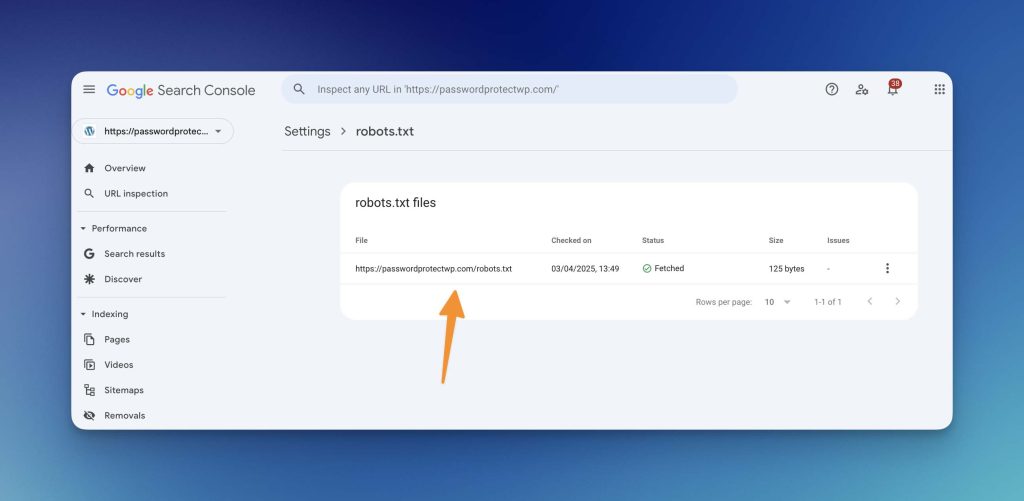The width and height of the screenshot is (1024, 501).
Task: Click the '125 bytes' size value
Action: (786, 268)
